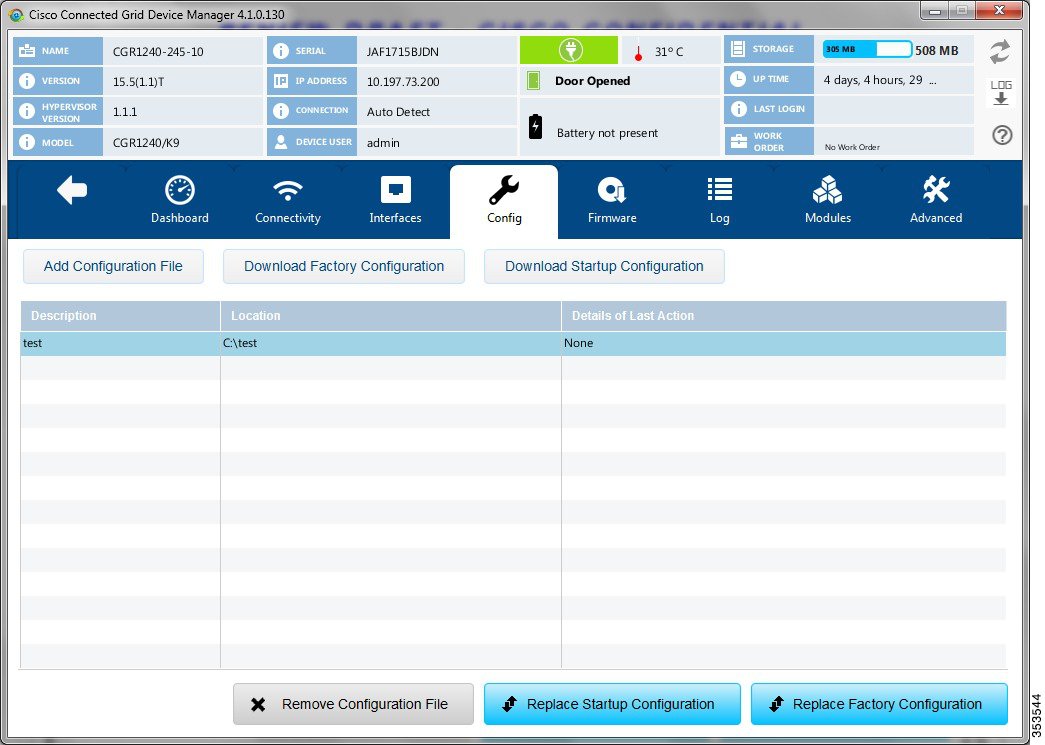This screenshot has width=1045, height=745.
Task: Switch to the Connectivity tab
Action: point(287,201)
